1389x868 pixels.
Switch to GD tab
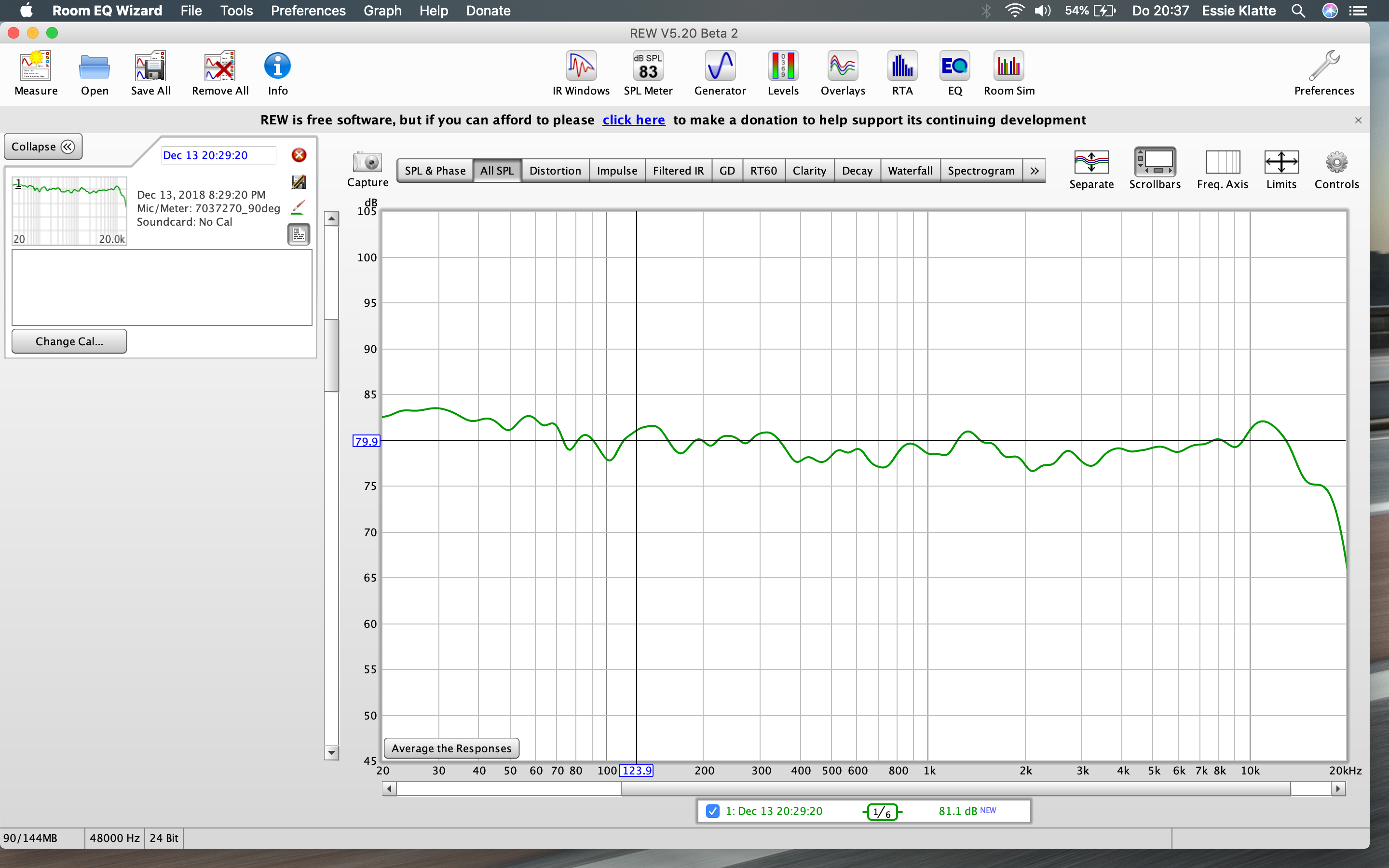click(x=727, y=171)
